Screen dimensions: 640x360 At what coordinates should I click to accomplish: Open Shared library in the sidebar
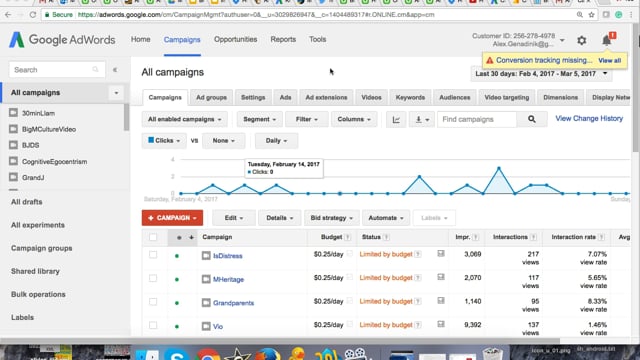tap(35, 271)
